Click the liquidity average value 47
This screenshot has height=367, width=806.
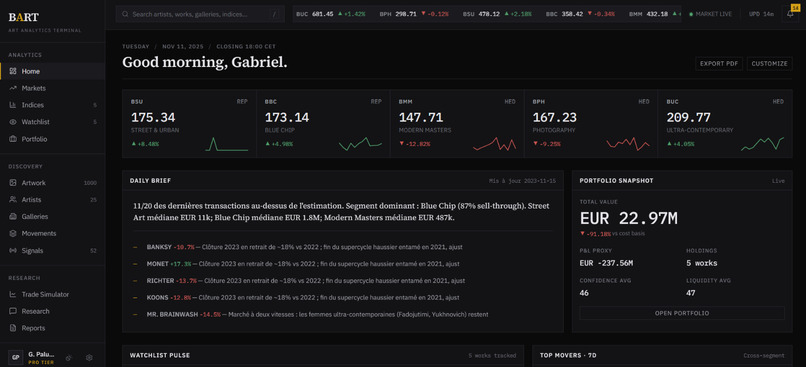click(x=691, y=293)
